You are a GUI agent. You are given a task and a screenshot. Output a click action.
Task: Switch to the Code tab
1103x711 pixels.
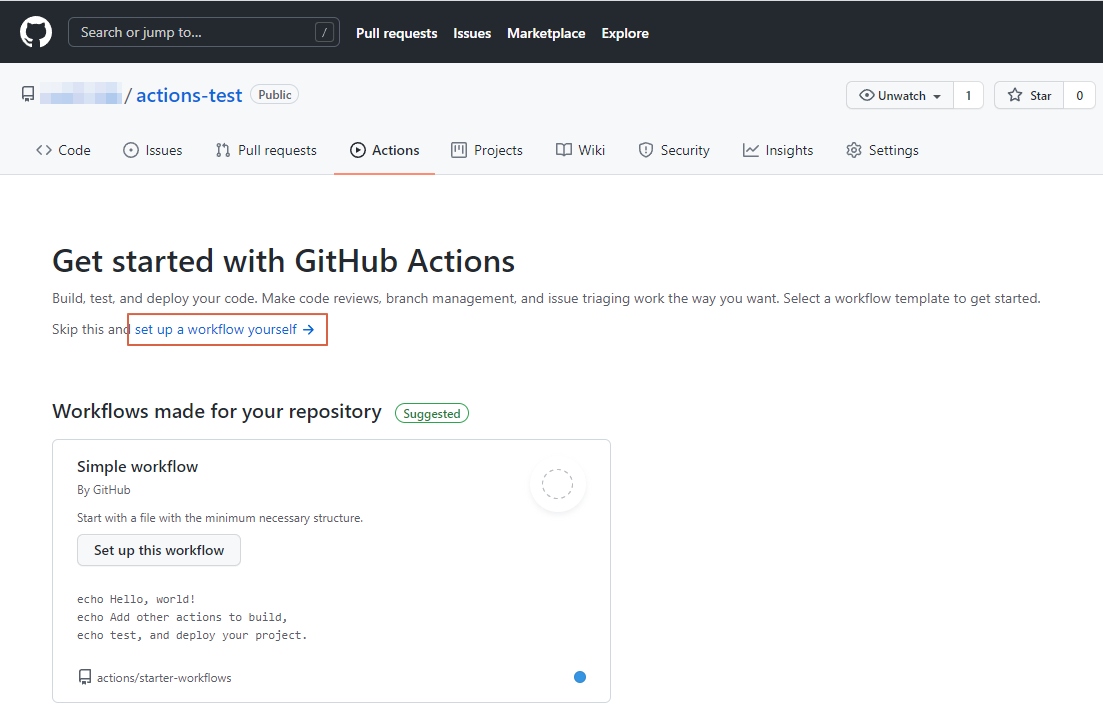63,150
